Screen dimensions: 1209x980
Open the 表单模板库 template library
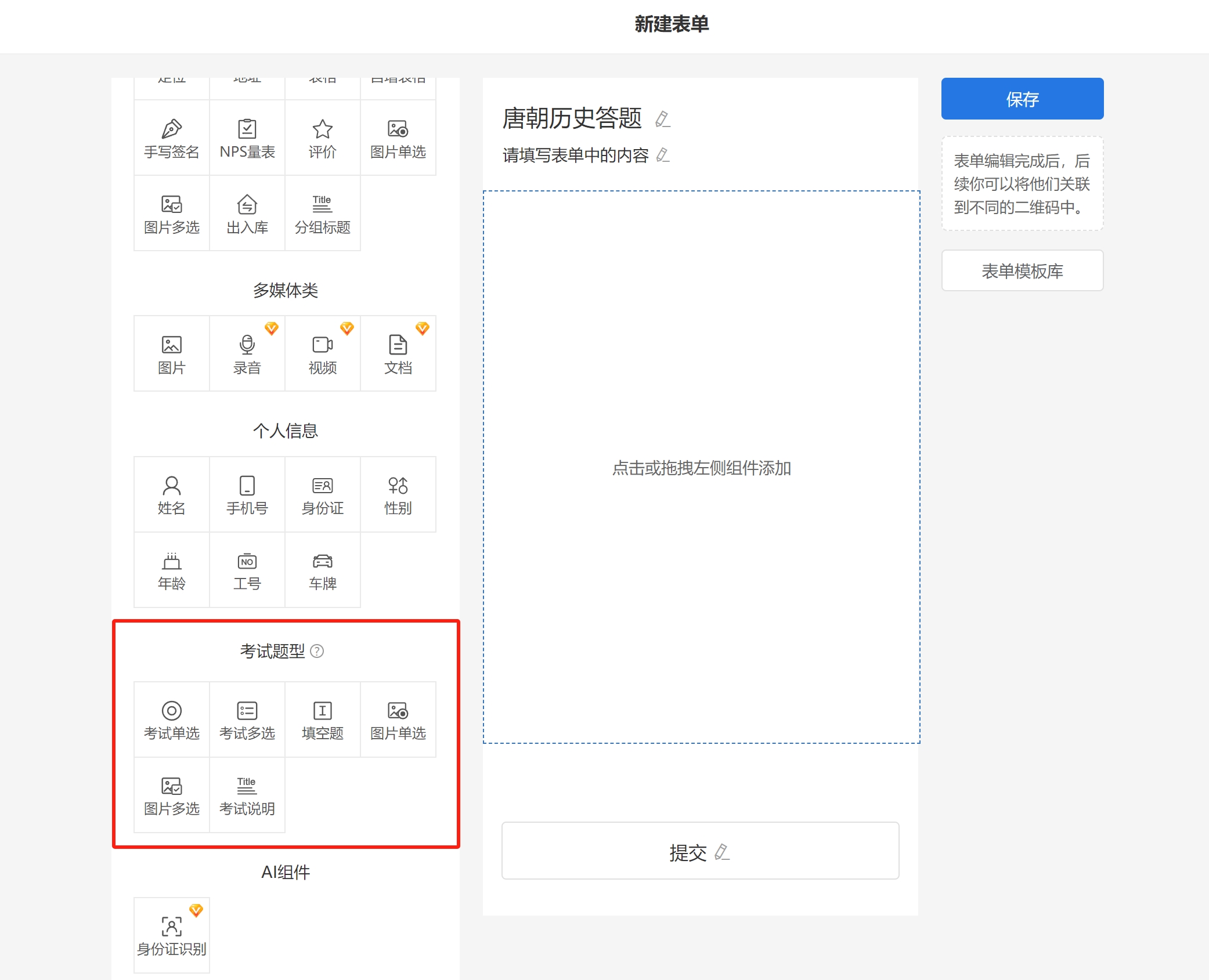1022,270
